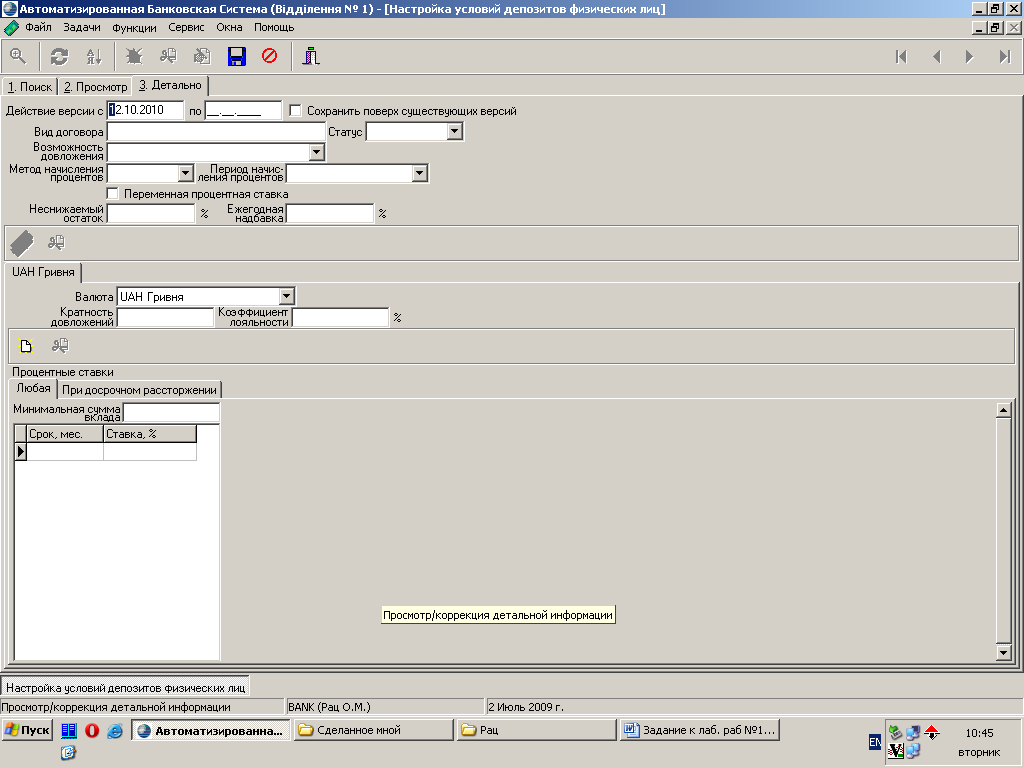Launch Opera from quick launch bar
The height and width of the screenshot is (768, 1024).
click(x=92, y=731)
